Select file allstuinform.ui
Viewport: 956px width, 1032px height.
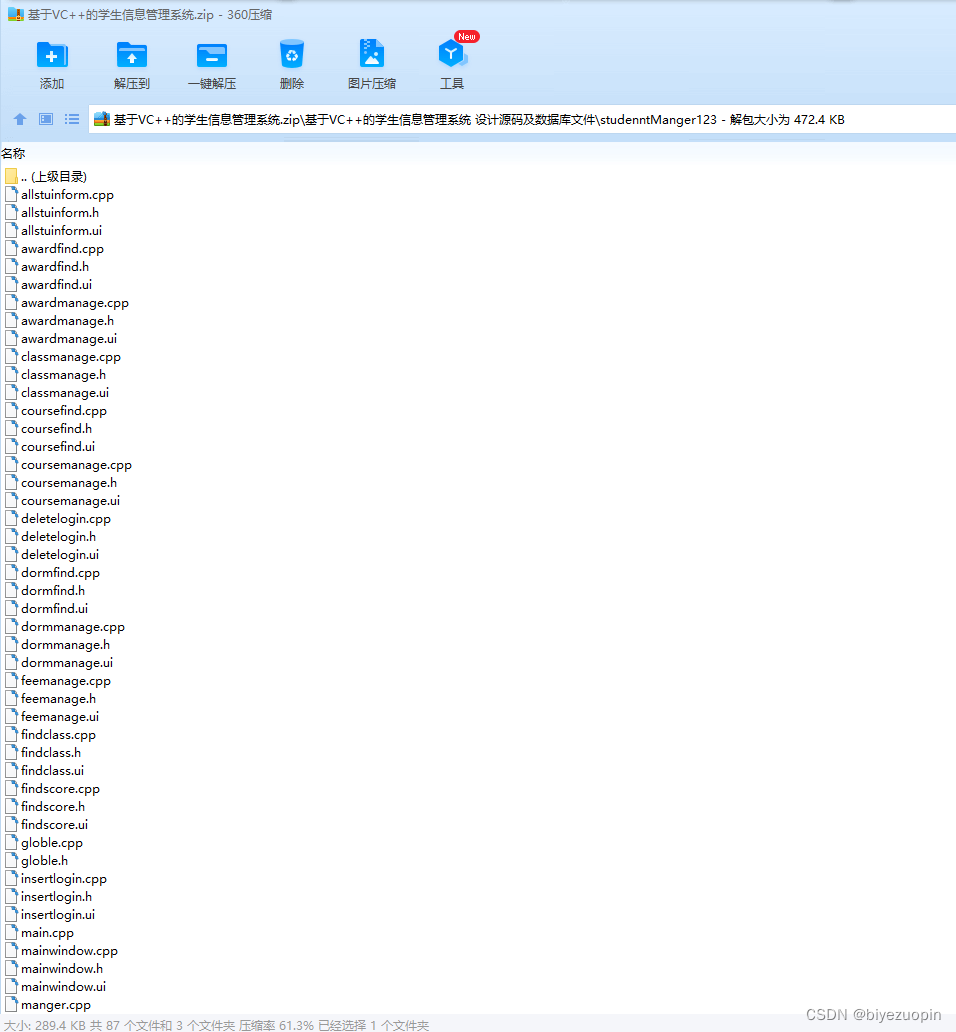tap(53, 230)
